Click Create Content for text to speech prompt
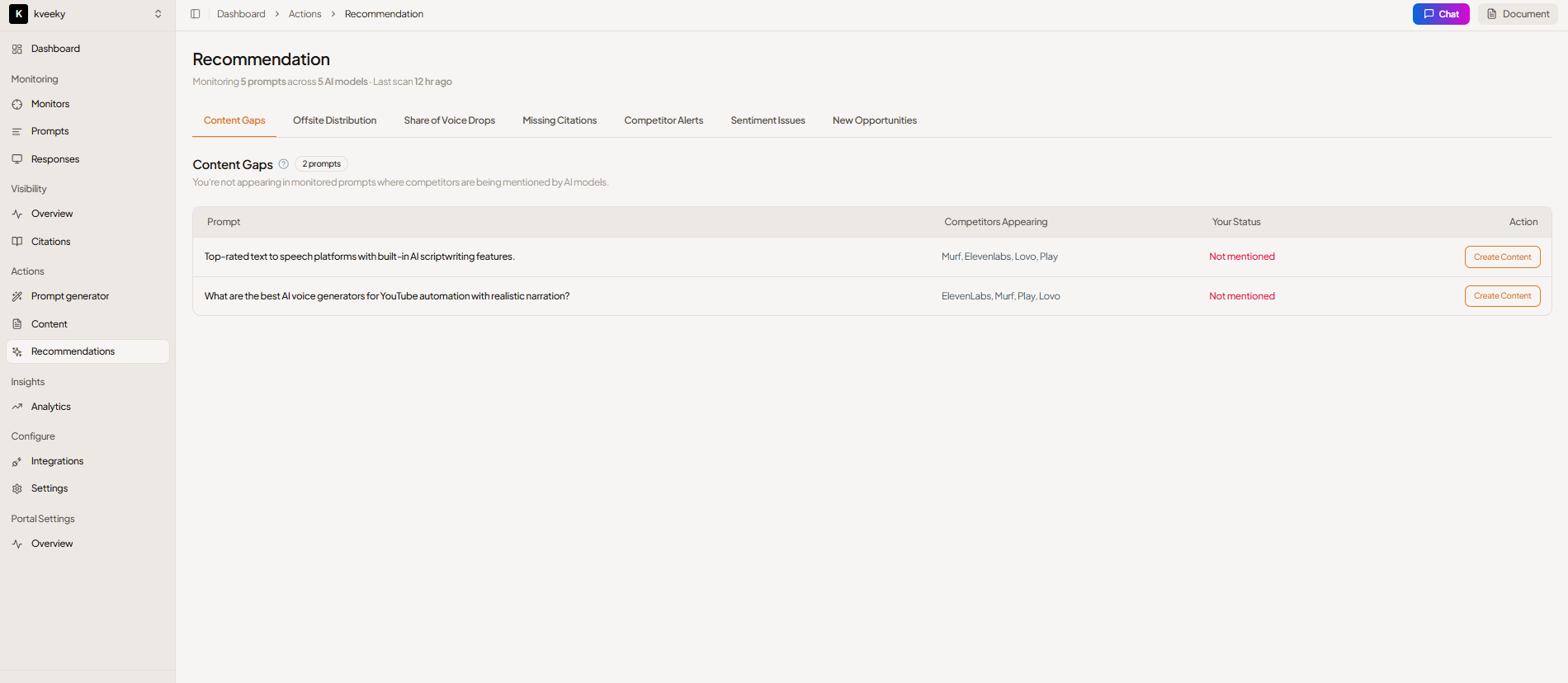This screenshot has height=683, width=1568. point(1502,257)
